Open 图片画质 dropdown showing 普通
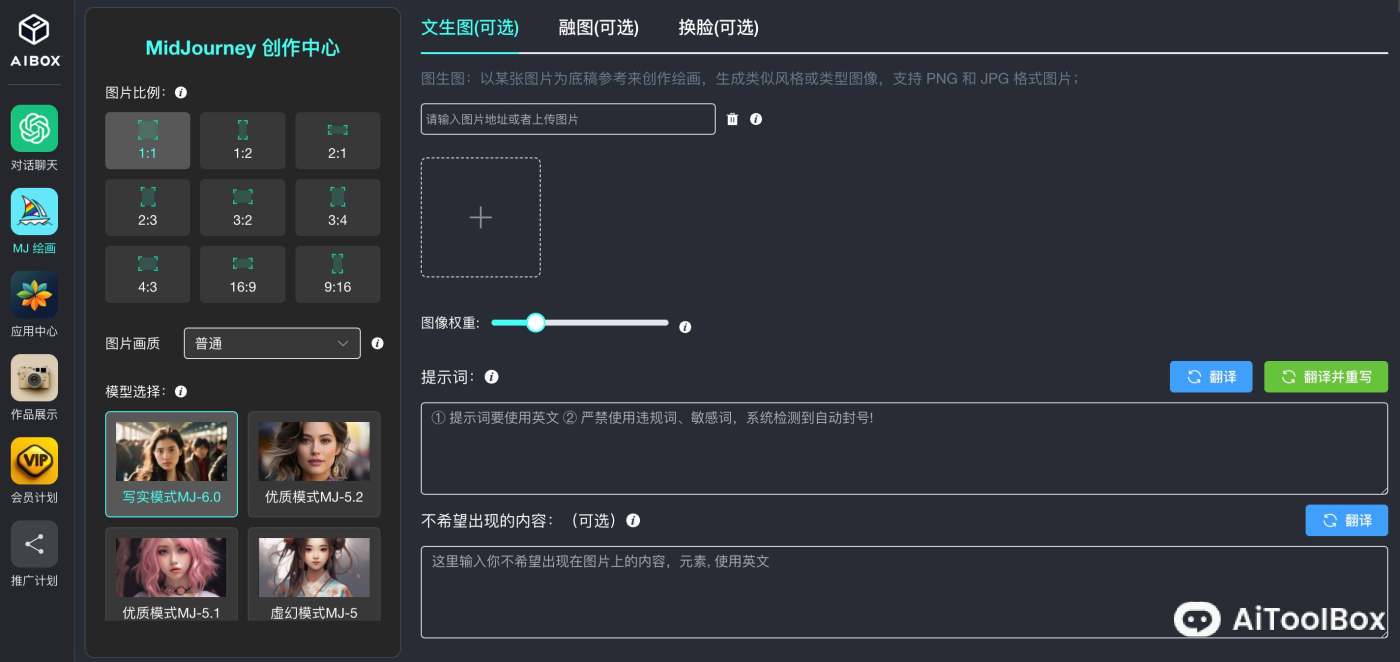 [x=272, y=343]
